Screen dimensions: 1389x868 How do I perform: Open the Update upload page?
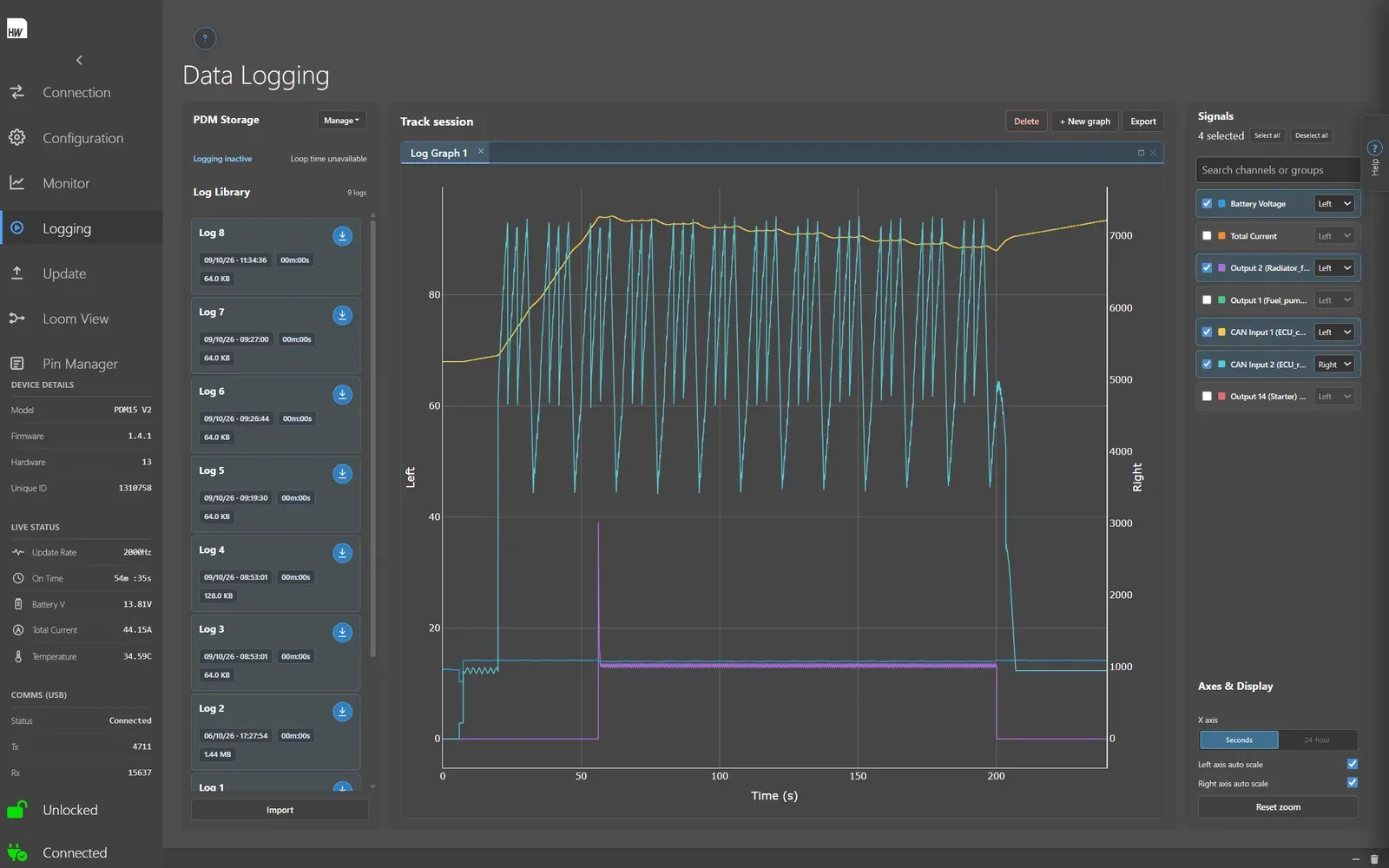tap(64, 273)
